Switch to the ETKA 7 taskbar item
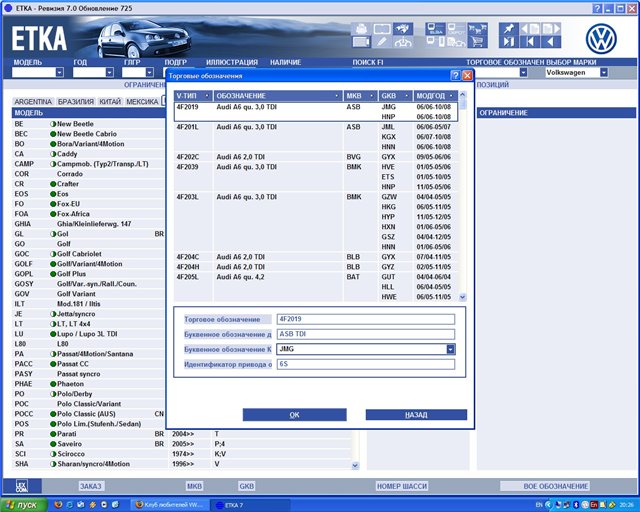640x512 pixels. [249, 505]
